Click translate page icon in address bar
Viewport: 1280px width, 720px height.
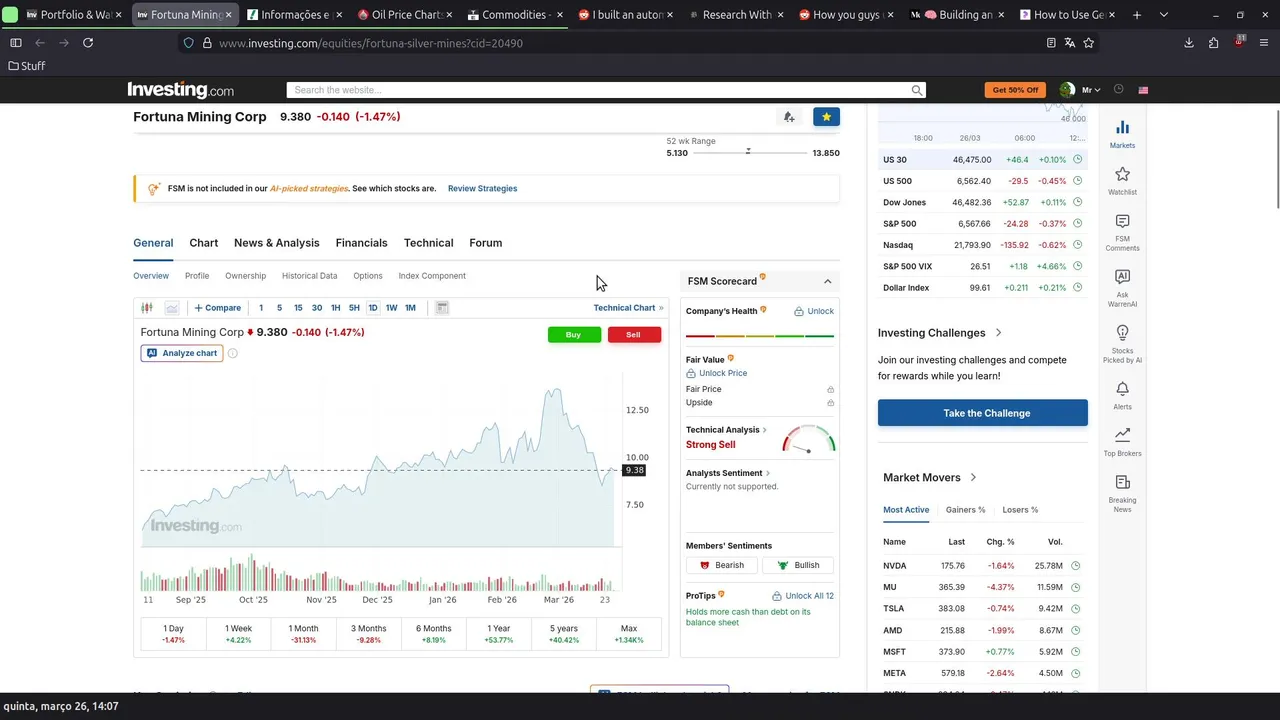click(1070, 43)
